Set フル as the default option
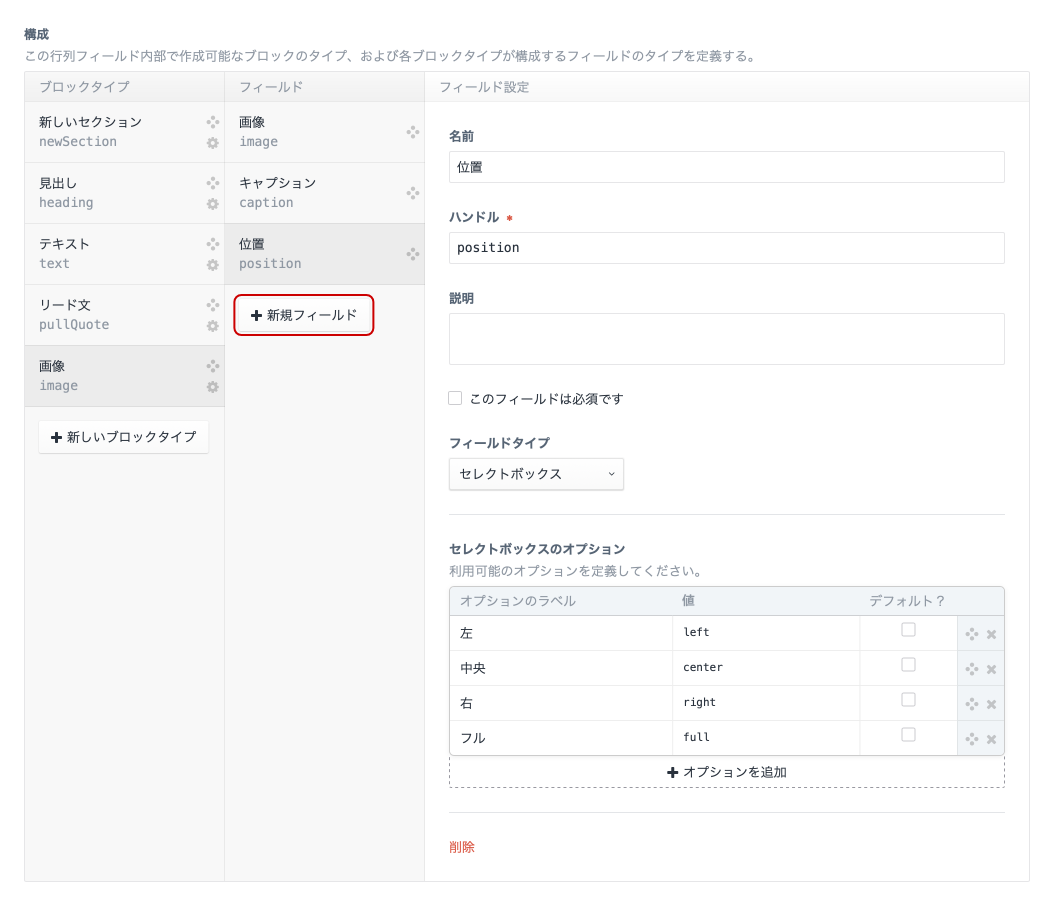The width and height of the screenshot is (1052, 907). click(x=907, y=735)
